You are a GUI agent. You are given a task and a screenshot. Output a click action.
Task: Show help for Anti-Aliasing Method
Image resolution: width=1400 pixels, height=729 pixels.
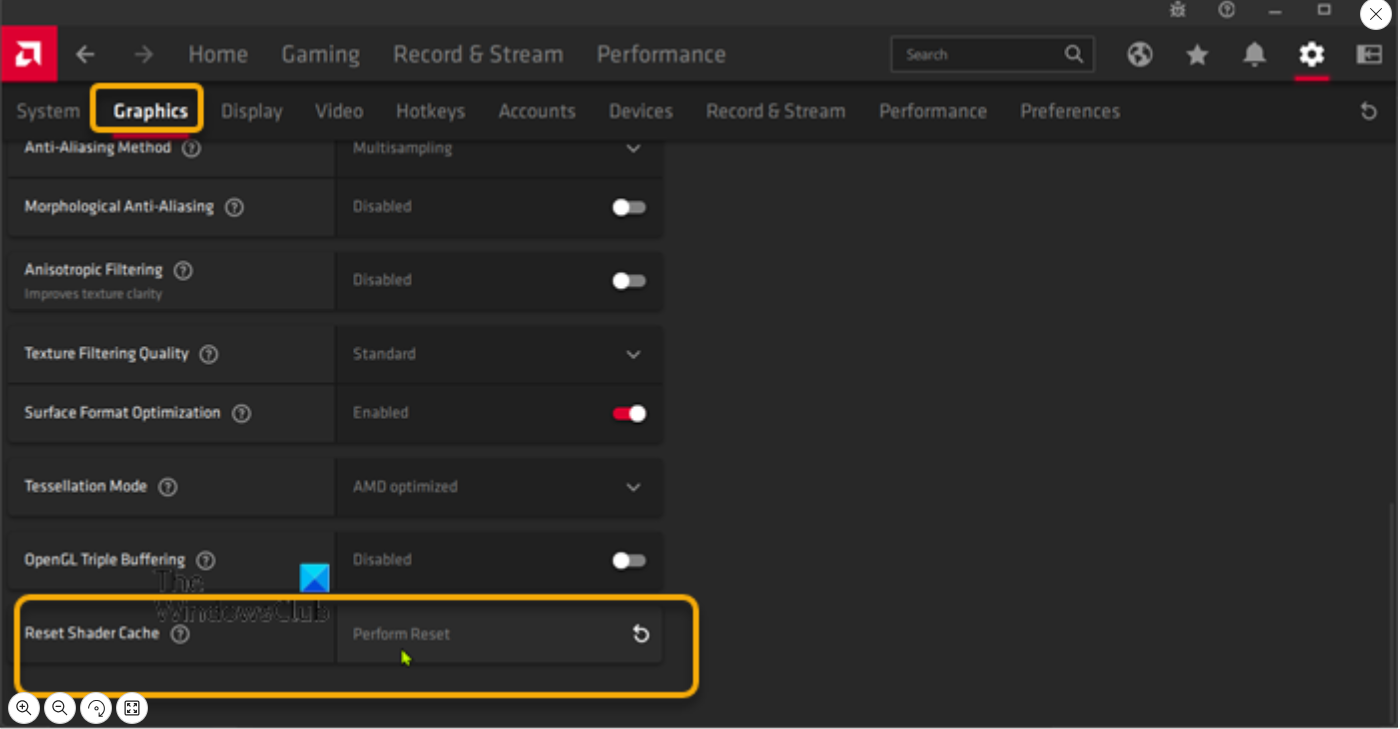pos(192,148)
